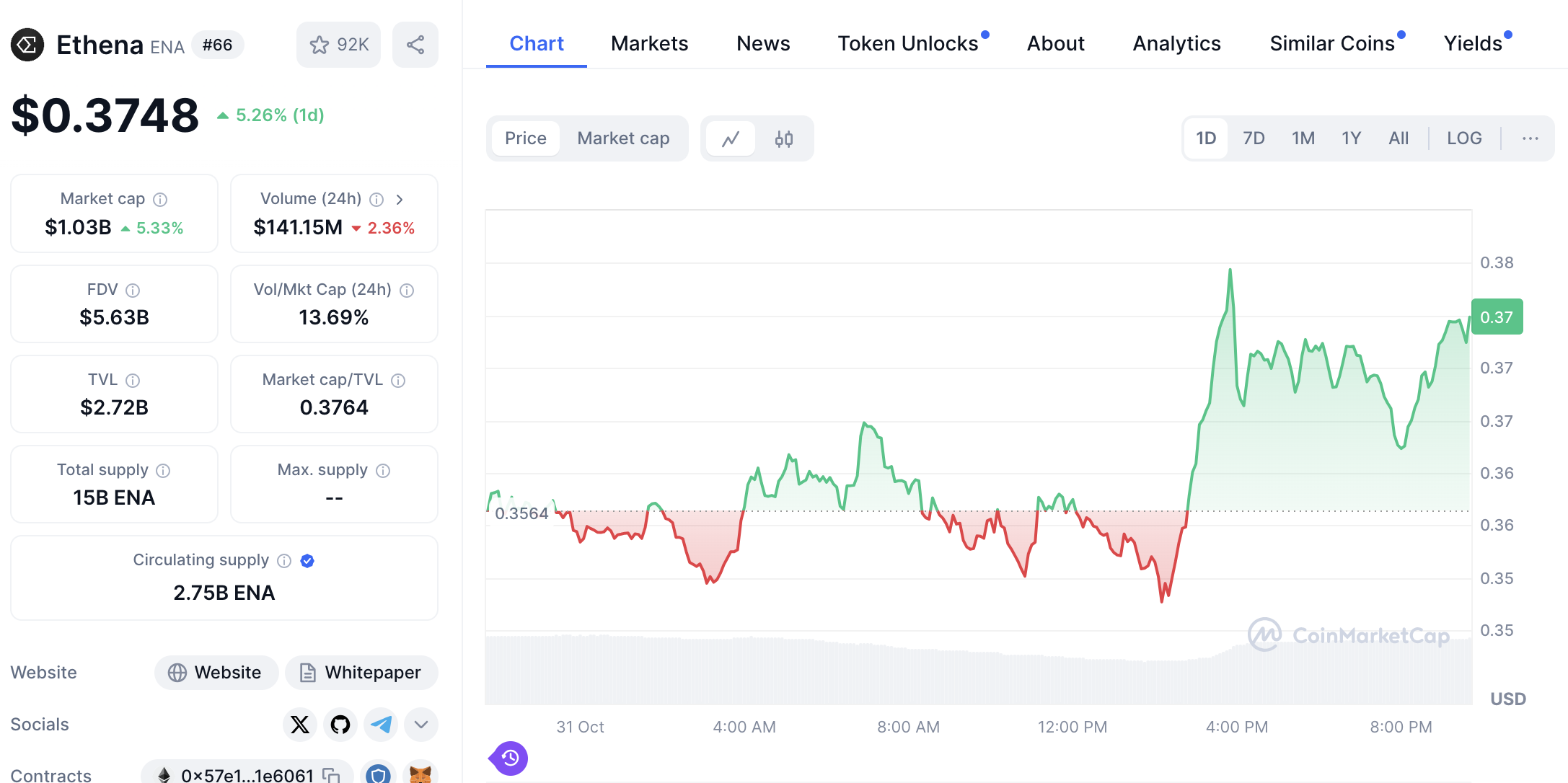
Task: Click the Total supply info icon
Action: (164, 470)
